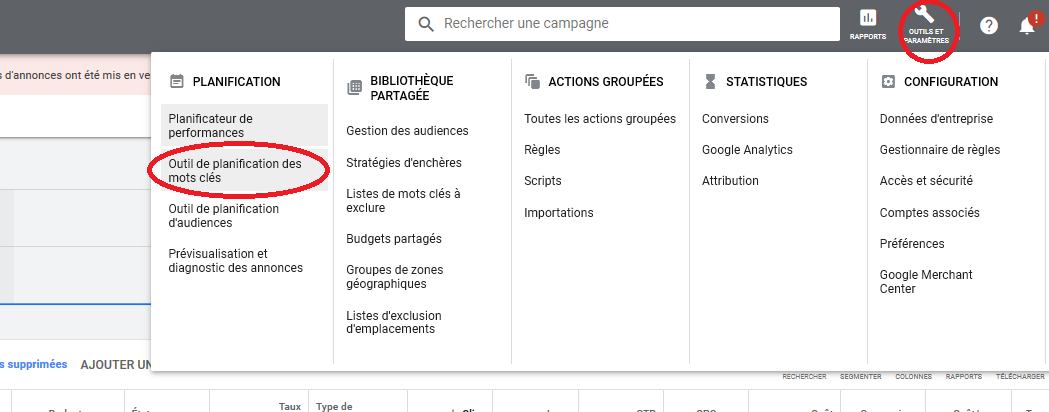Open Outil de planification des mots clés
The width and height of the screenshot is (1049, 412).
[235, 171]
